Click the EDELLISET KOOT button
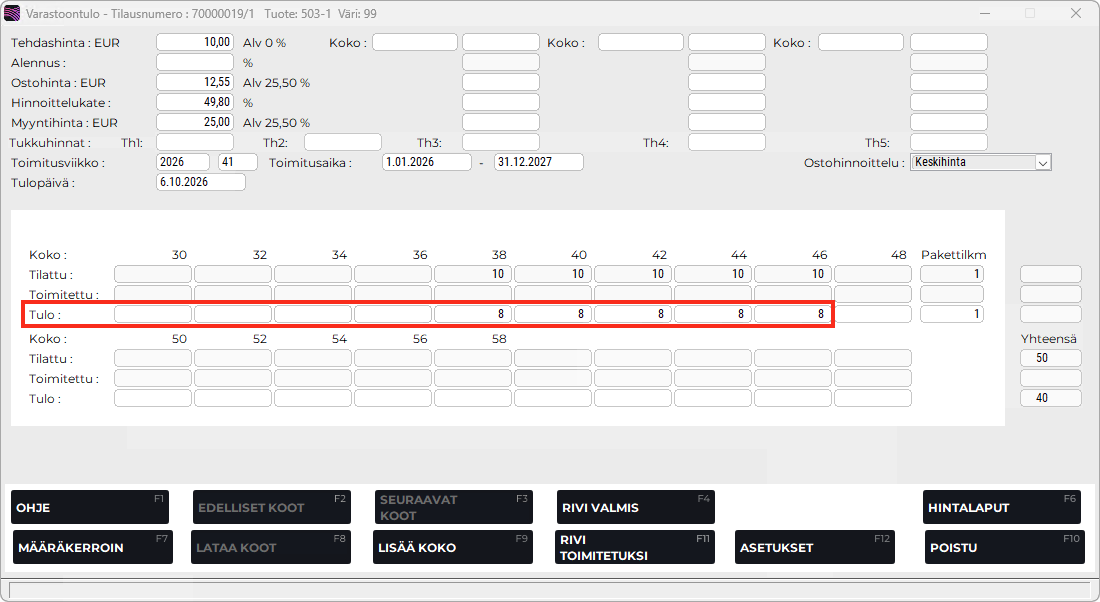 [x=271, y=507]
